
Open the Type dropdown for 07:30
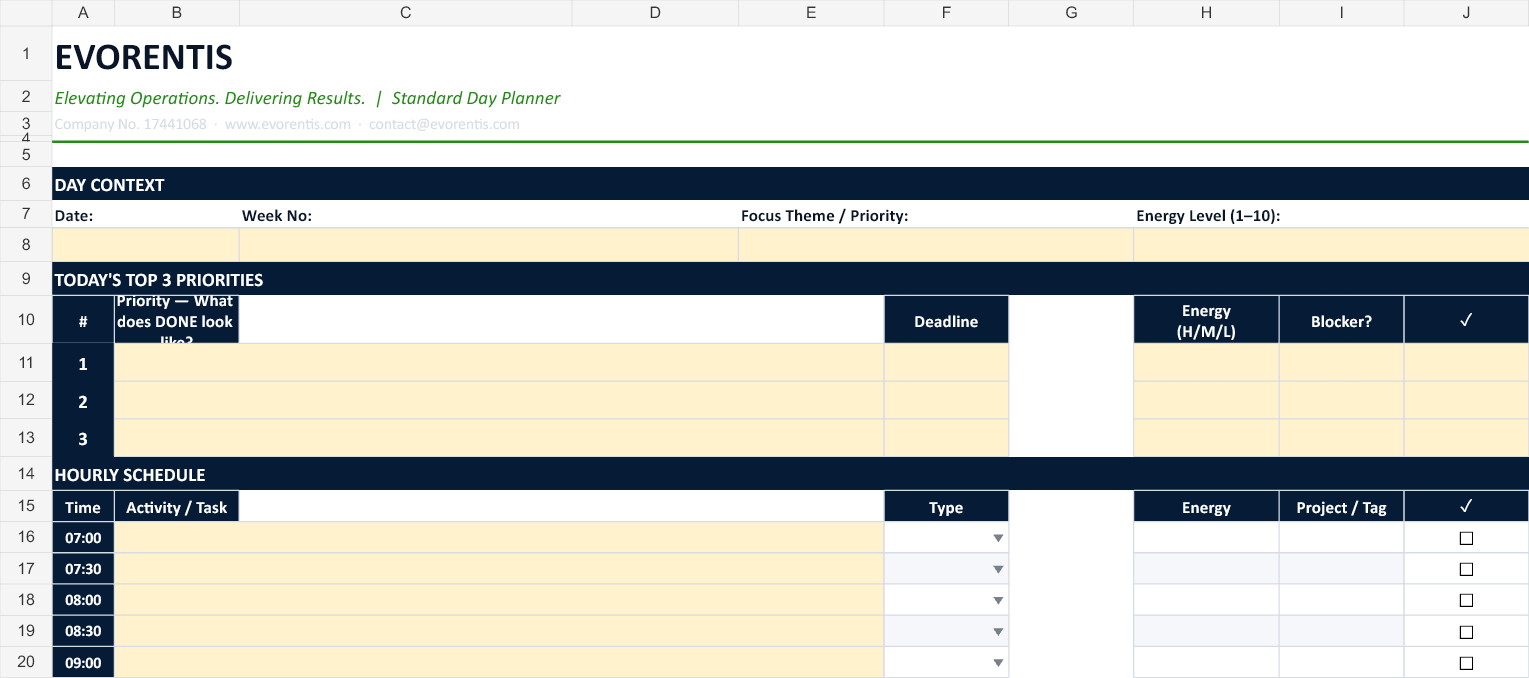(x=997, y=569)
